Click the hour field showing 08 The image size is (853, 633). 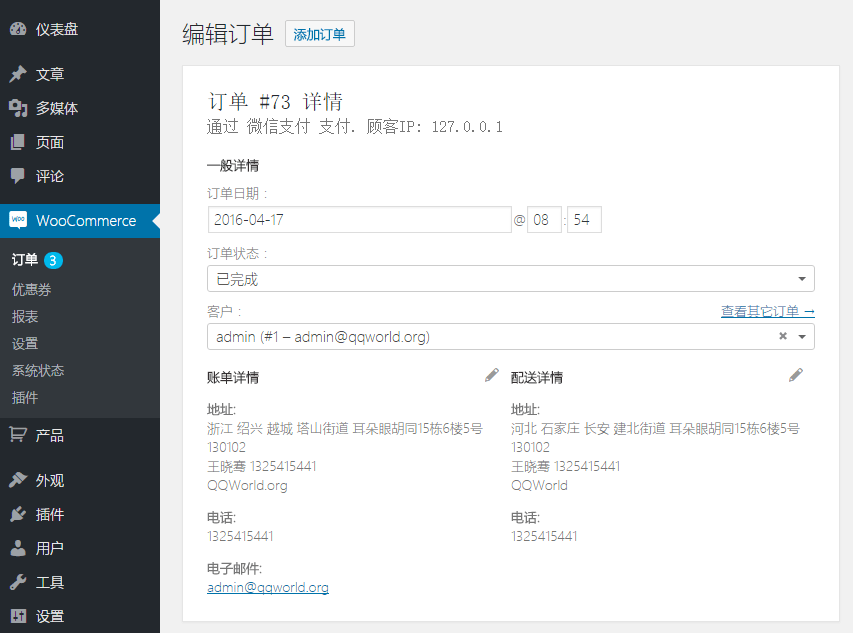pyautogui.click(x=544, y=220)
